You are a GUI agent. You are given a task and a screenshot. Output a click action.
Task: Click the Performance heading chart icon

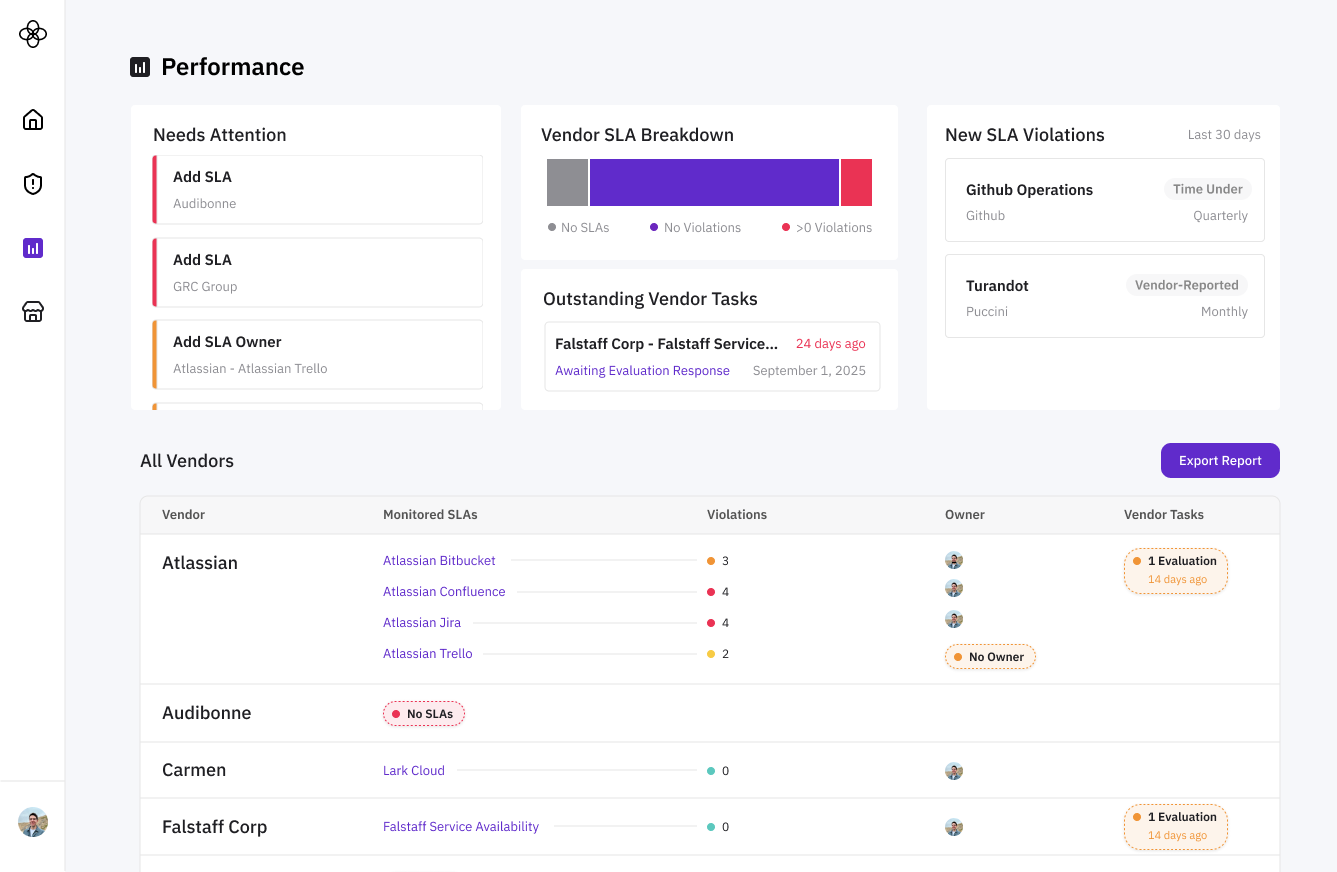(140, 67)
